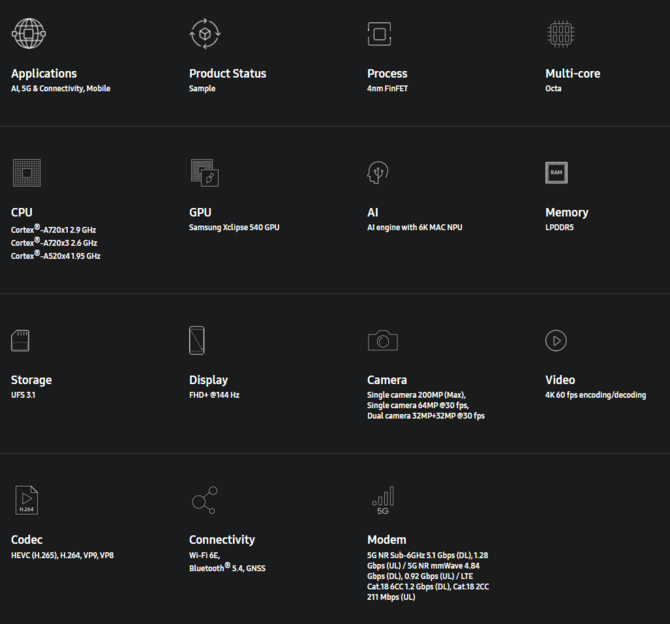
Task: Click the AI head icon
Action: coord(378,173)
